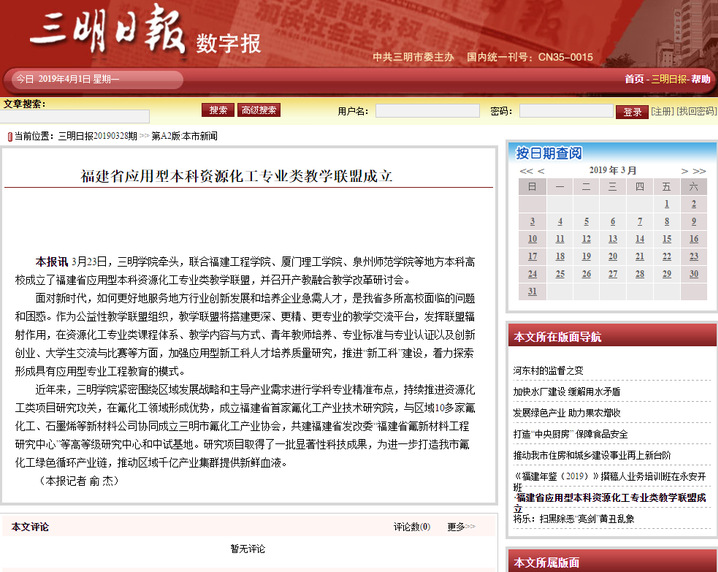Viewport: 718px width, 572px height.
Task: Click the article search input field
Action: click(75, 117)
